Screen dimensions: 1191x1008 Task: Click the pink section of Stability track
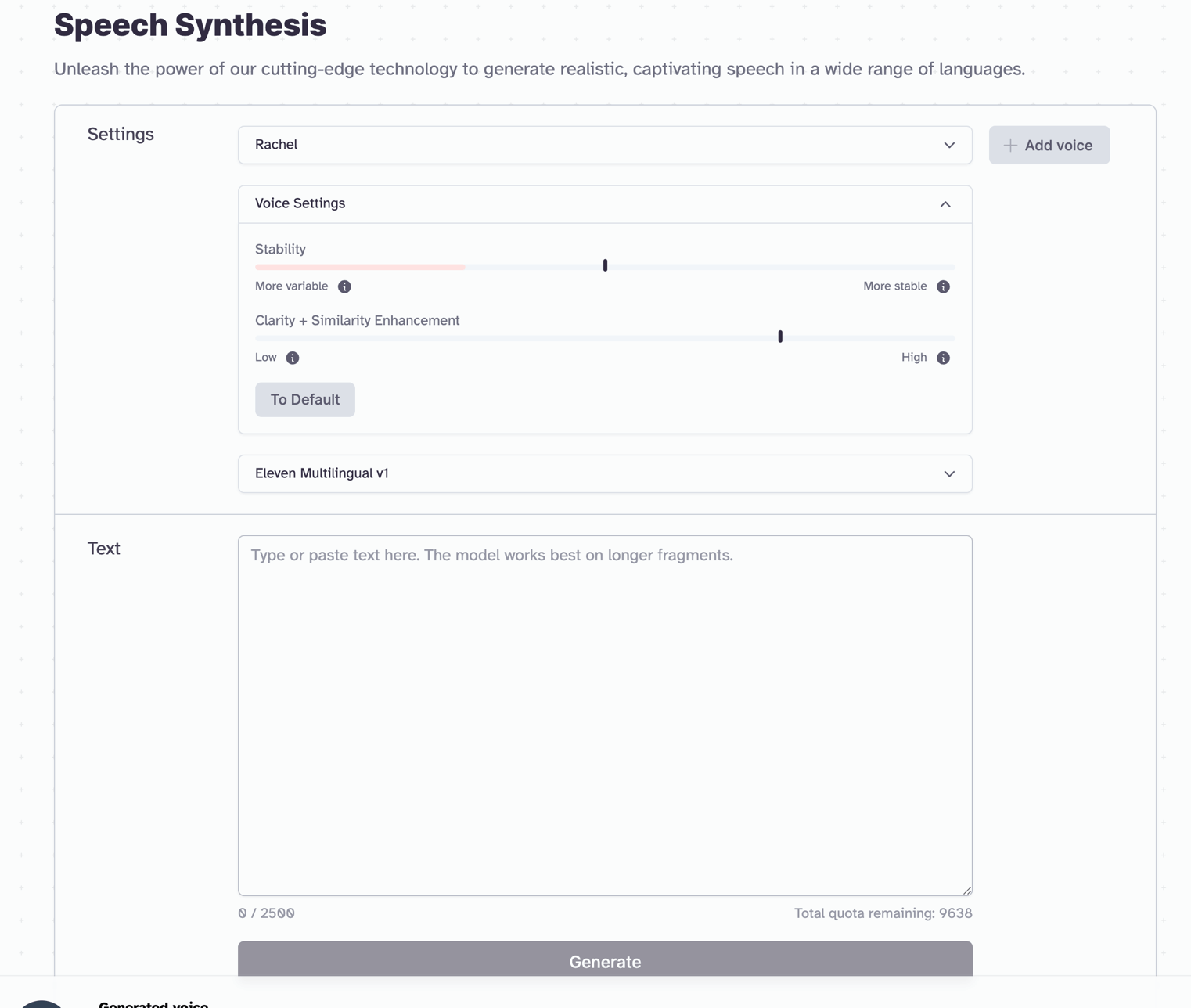[360, 267]
